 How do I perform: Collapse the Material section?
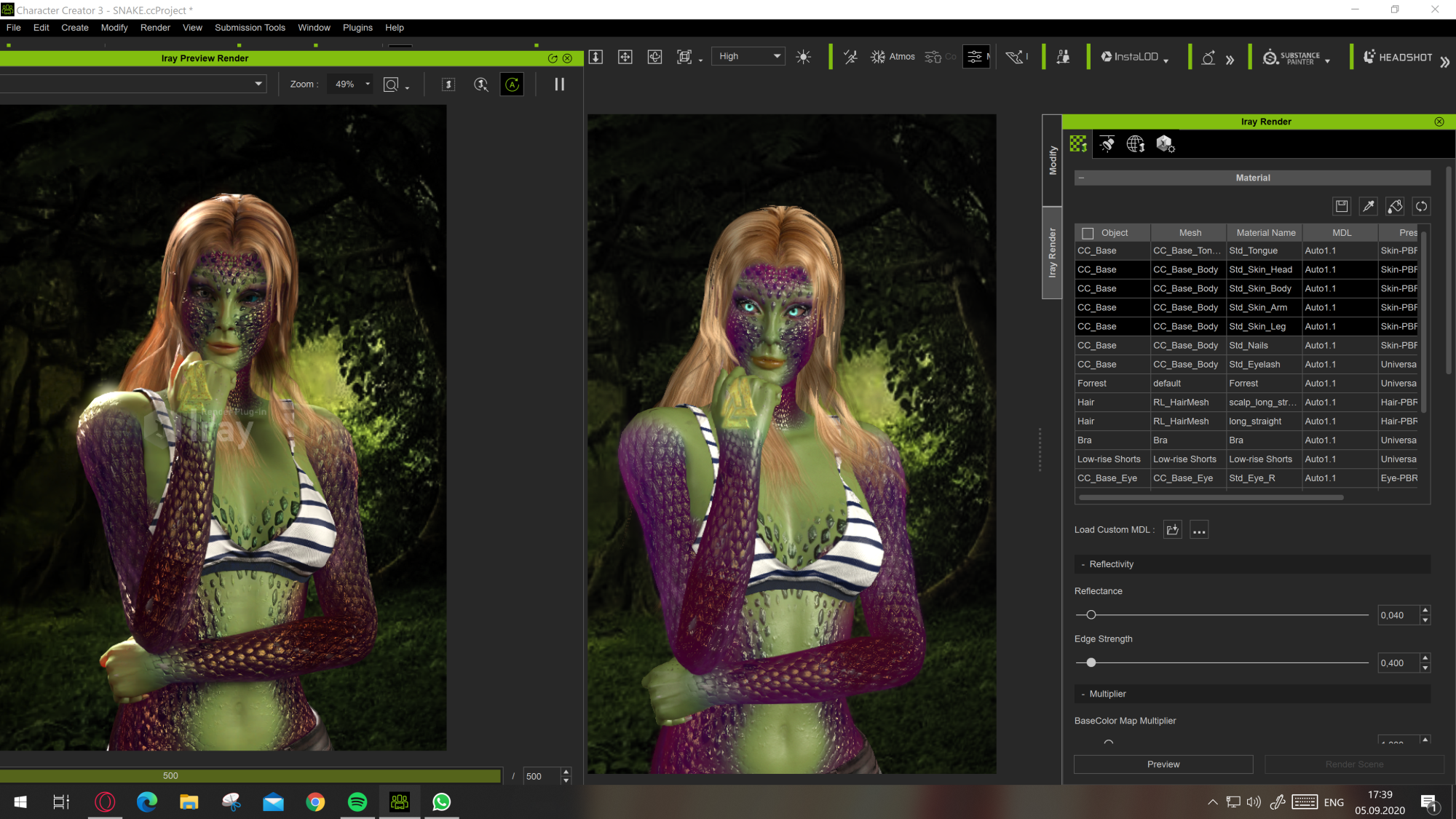pyautogui.click(x=1082, y=178)
